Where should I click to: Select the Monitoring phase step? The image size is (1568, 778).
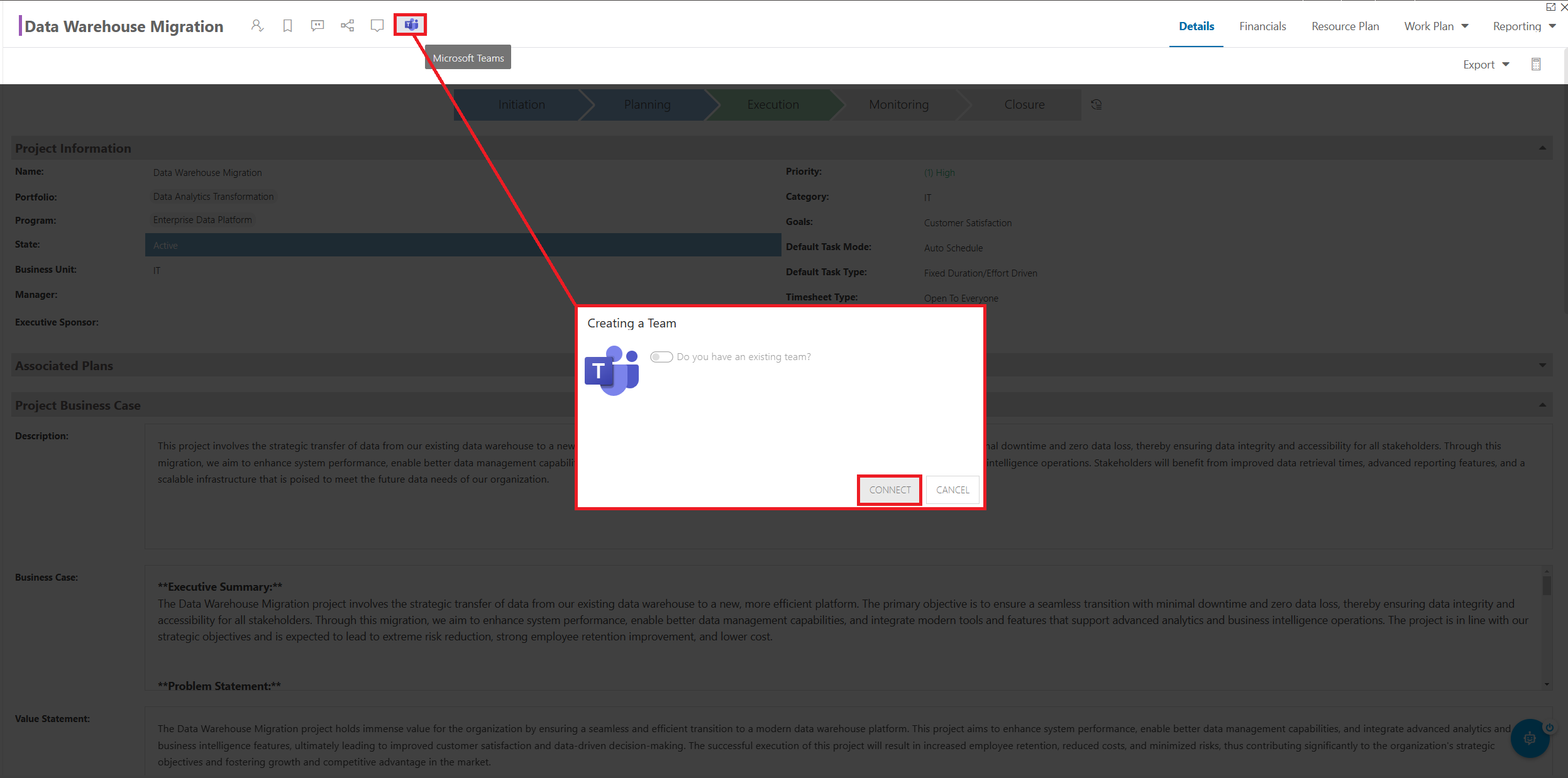pyautogui.click(x=898, y=105)
